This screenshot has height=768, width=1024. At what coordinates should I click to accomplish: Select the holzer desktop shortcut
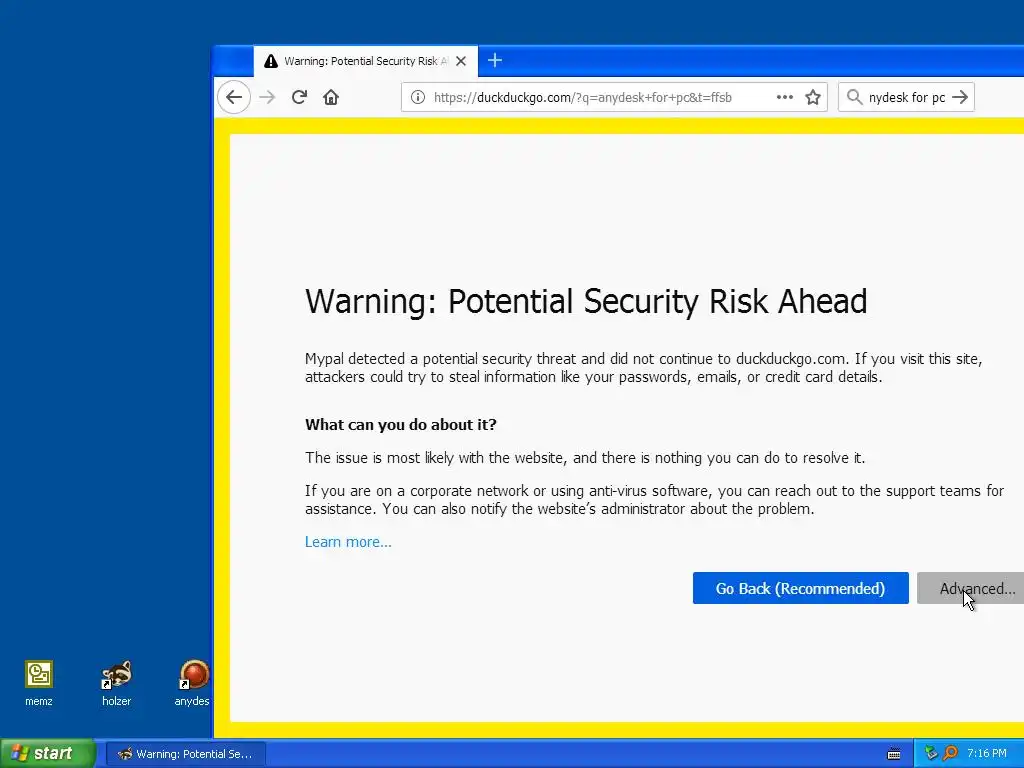(116, 684)
